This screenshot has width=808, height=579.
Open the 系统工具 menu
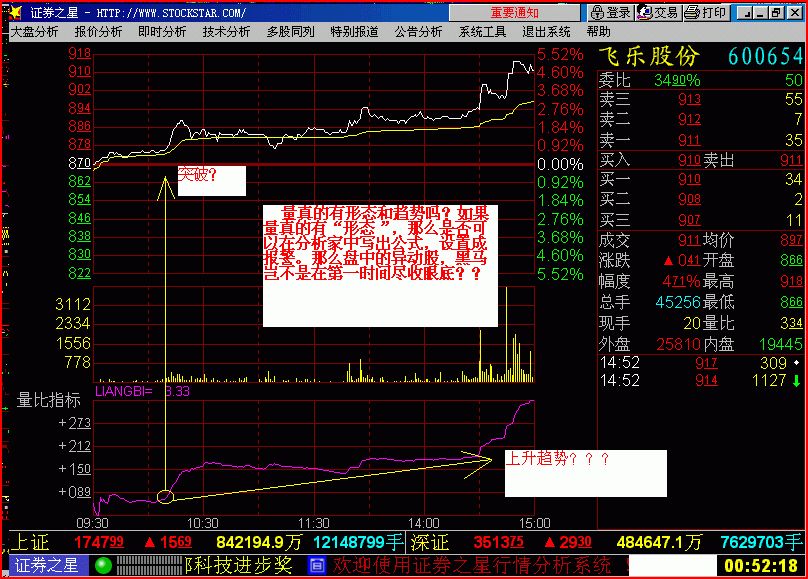[482, 31]
